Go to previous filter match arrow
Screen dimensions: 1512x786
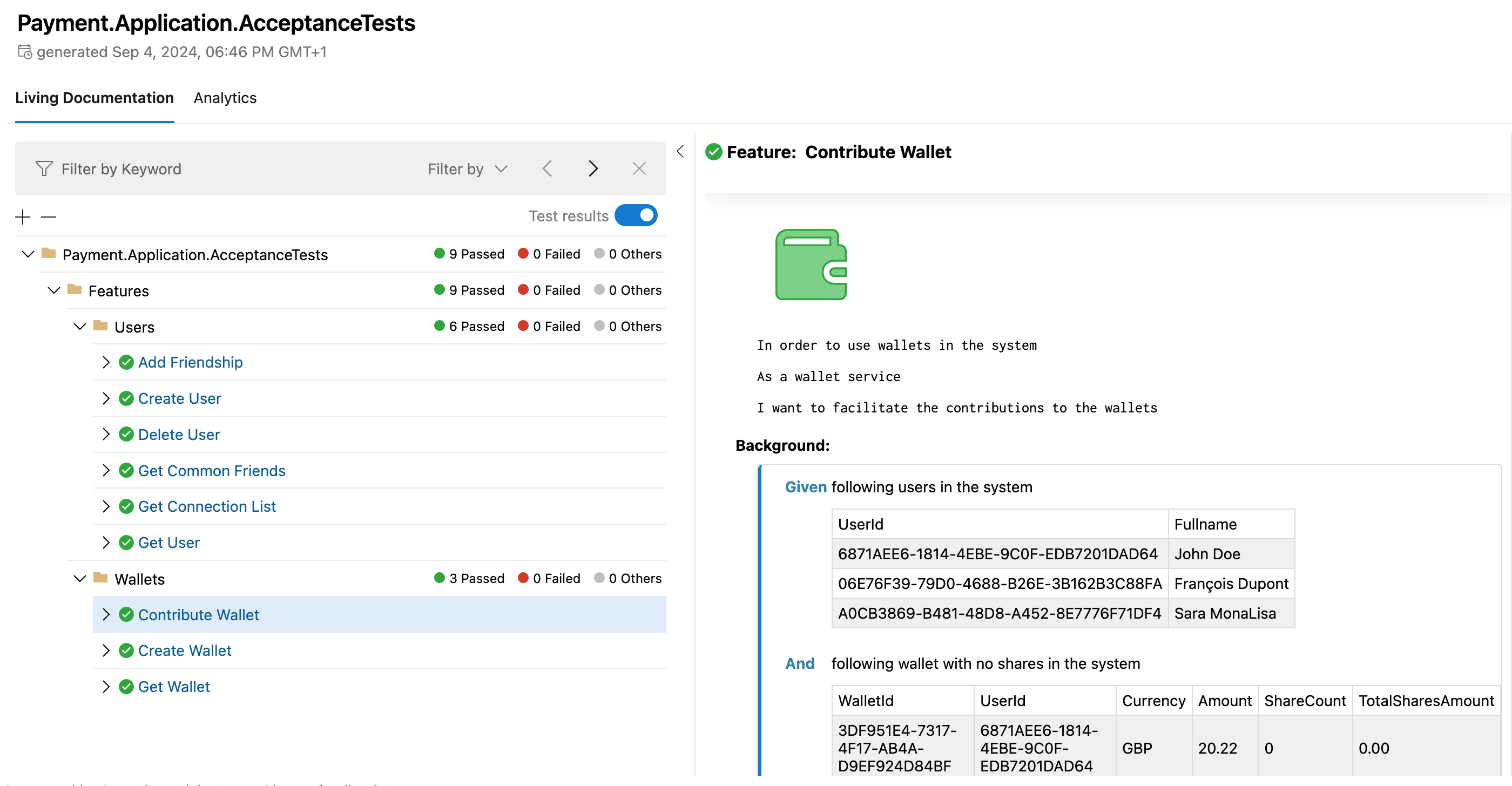(x=547, y=169)
